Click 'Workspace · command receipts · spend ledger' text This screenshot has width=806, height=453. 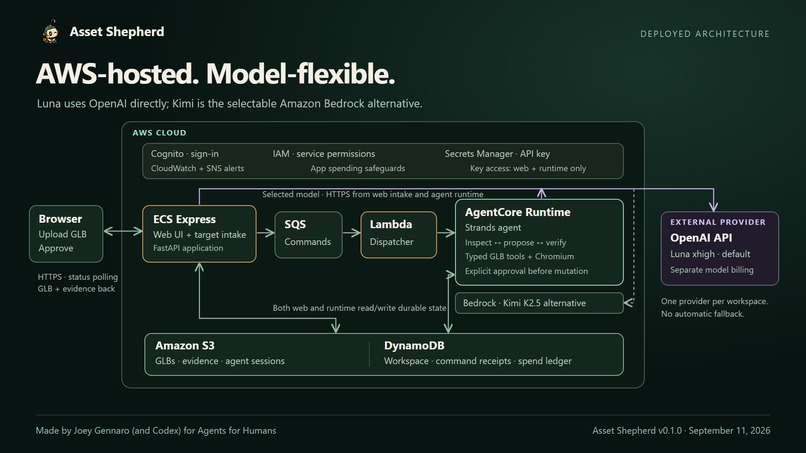coord(478,361)
